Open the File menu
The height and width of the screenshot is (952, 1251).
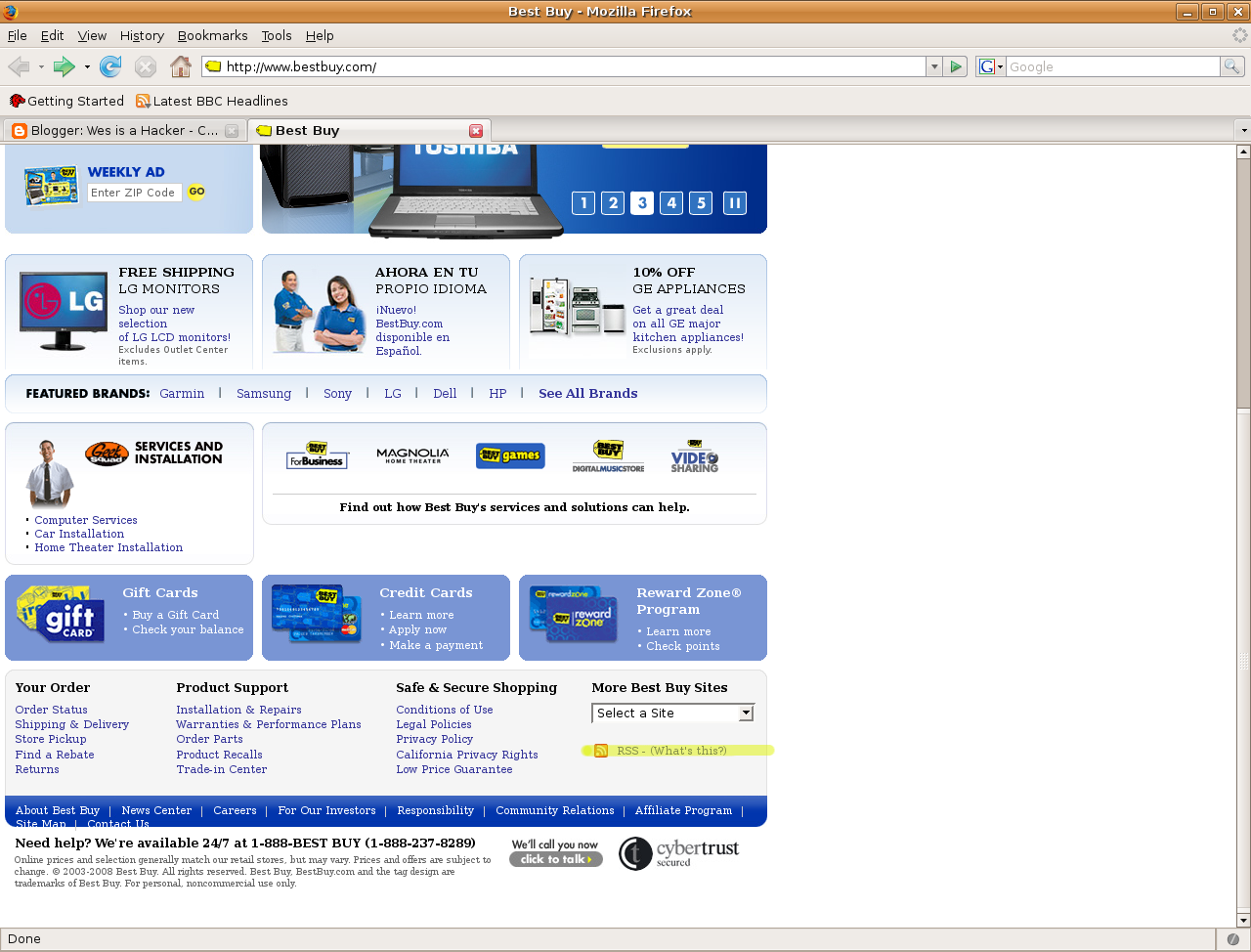point(18,35)
